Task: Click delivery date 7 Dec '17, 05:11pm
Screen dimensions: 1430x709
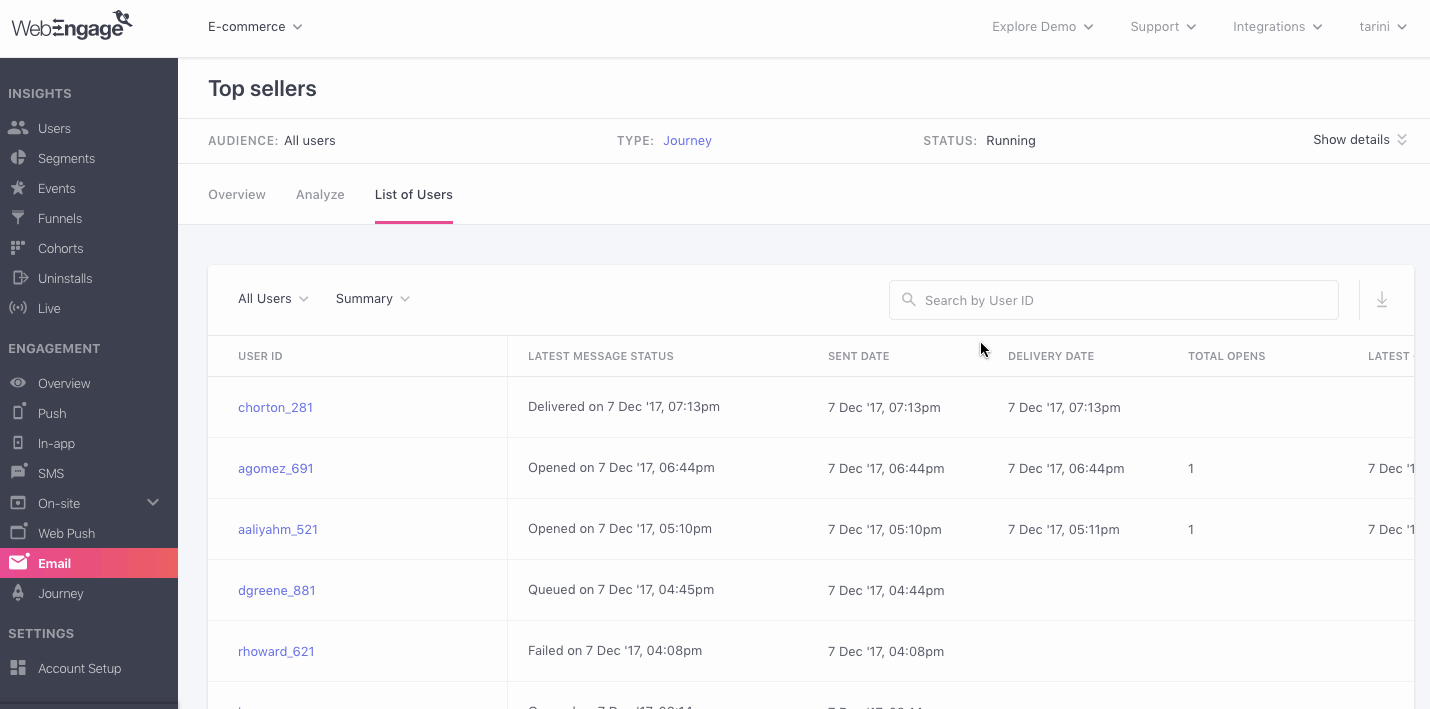Action: coord(1064,530)
